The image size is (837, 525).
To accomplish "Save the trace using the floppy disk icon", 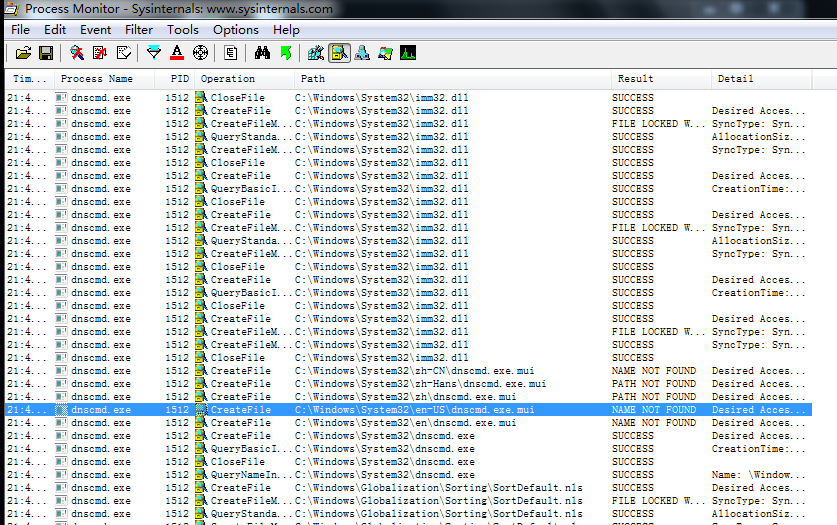I will [x=46, y=53].
